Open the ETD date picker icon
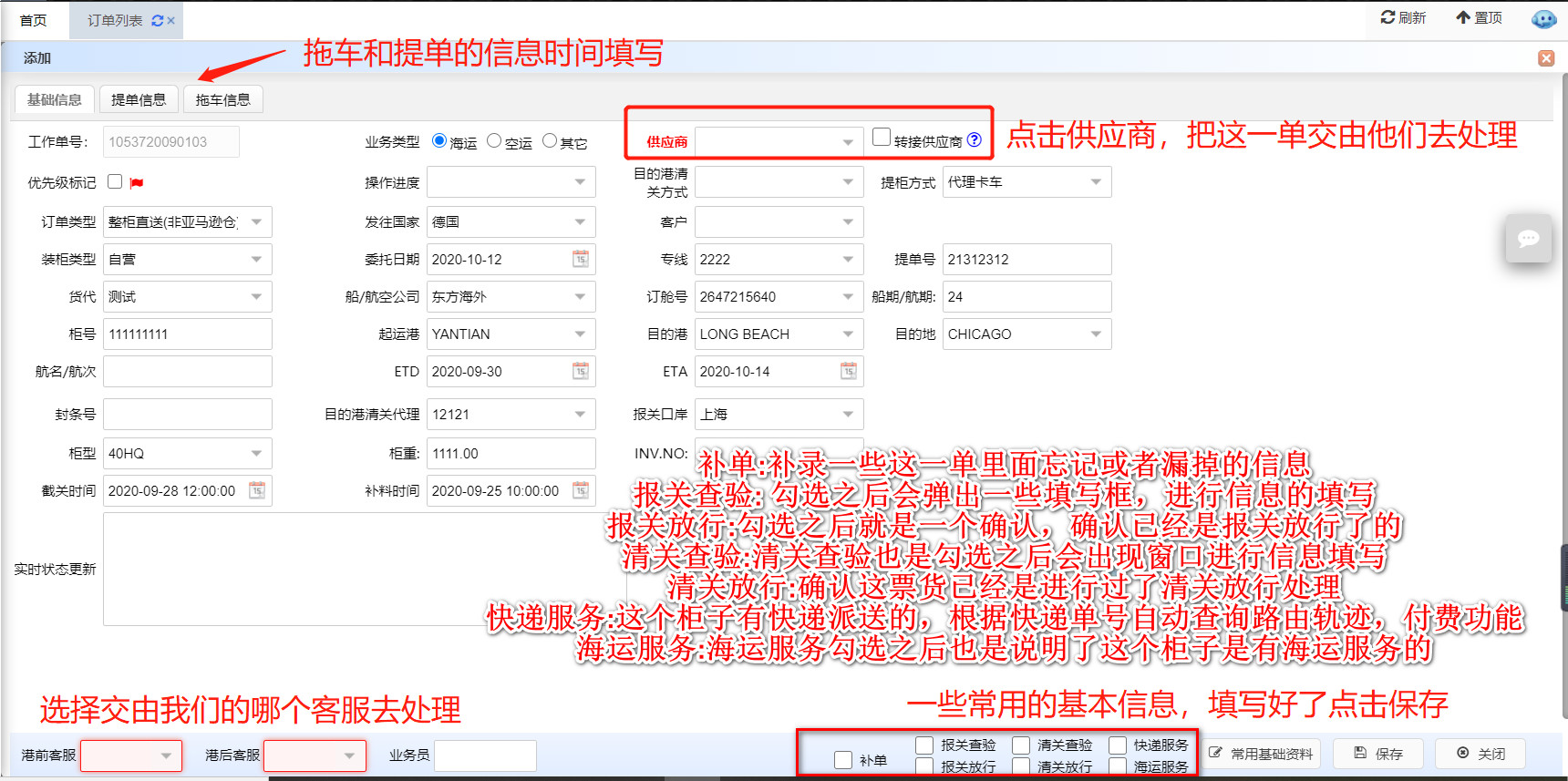The image size is (1568, 781). 581,371
